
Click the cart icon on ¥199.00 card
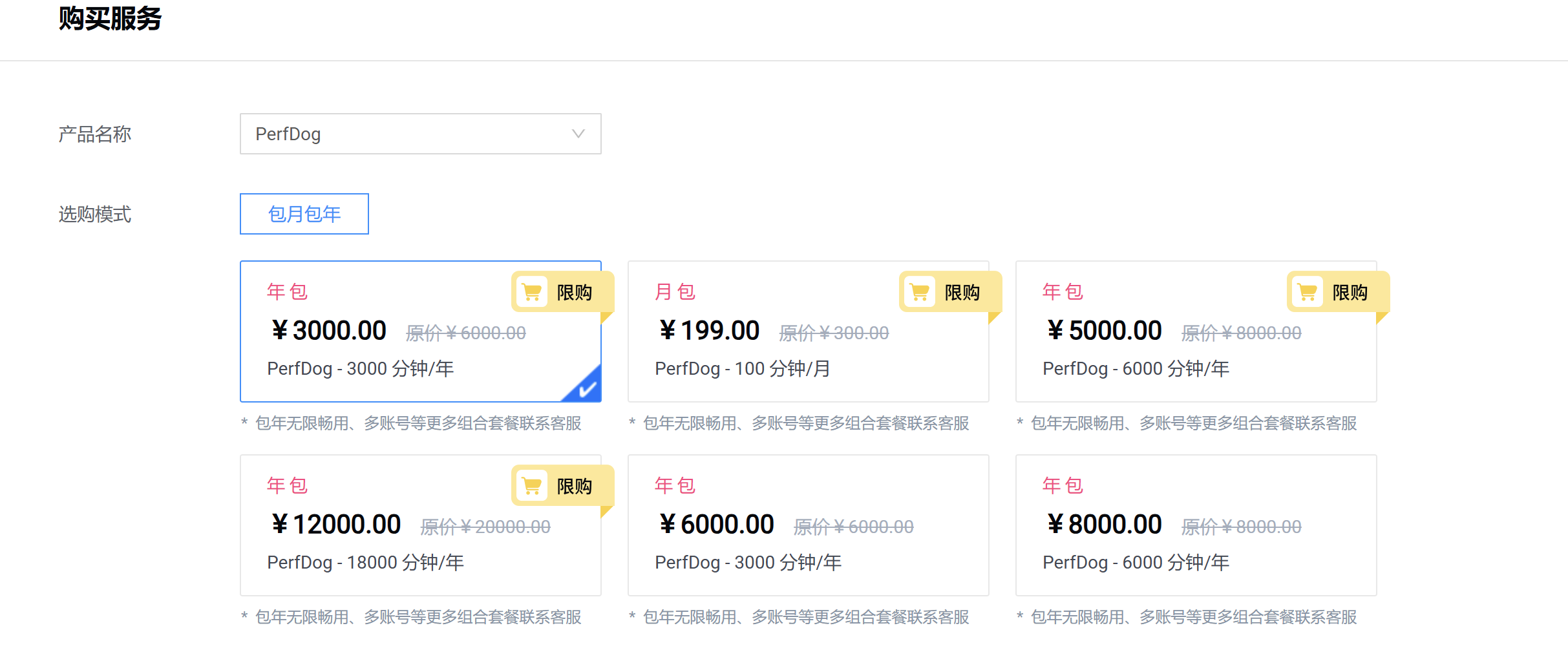pos(920,292)
